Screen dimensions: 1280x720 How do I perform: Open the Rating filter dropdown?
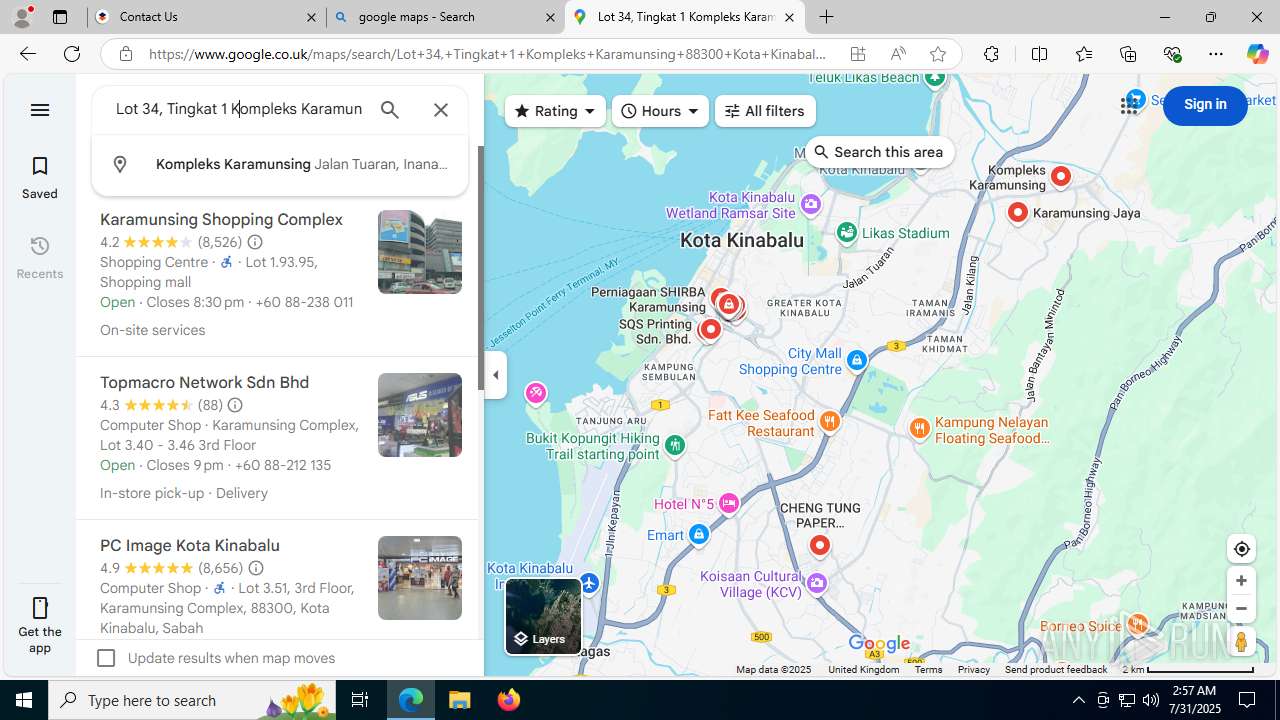[x=555, y=111]
